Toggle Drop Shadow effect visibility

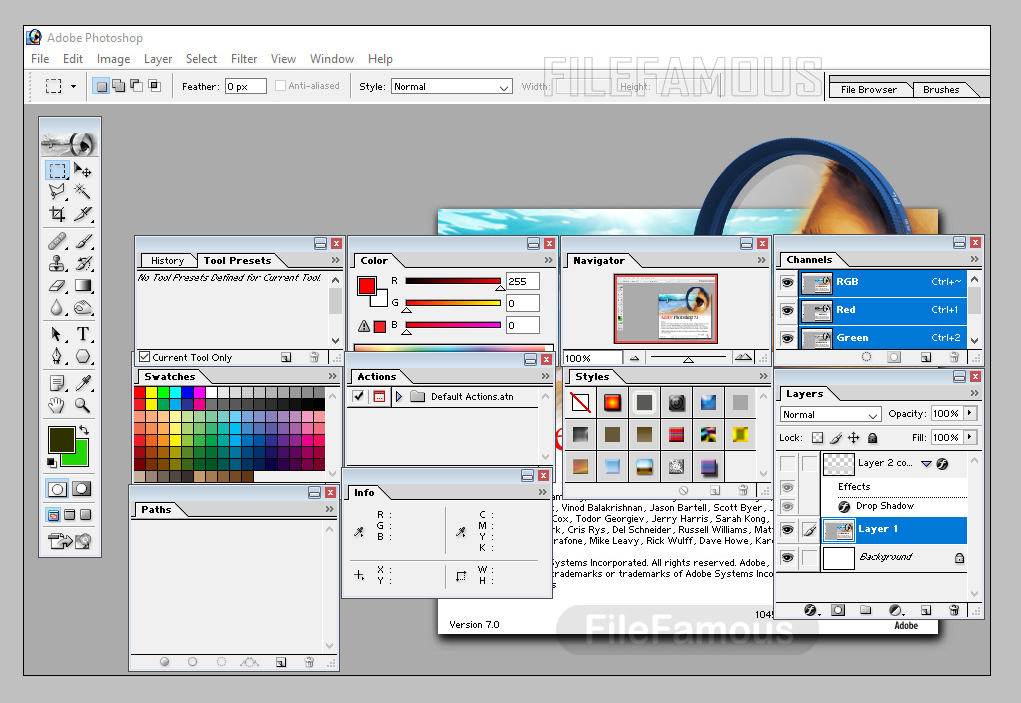point(787,506)
